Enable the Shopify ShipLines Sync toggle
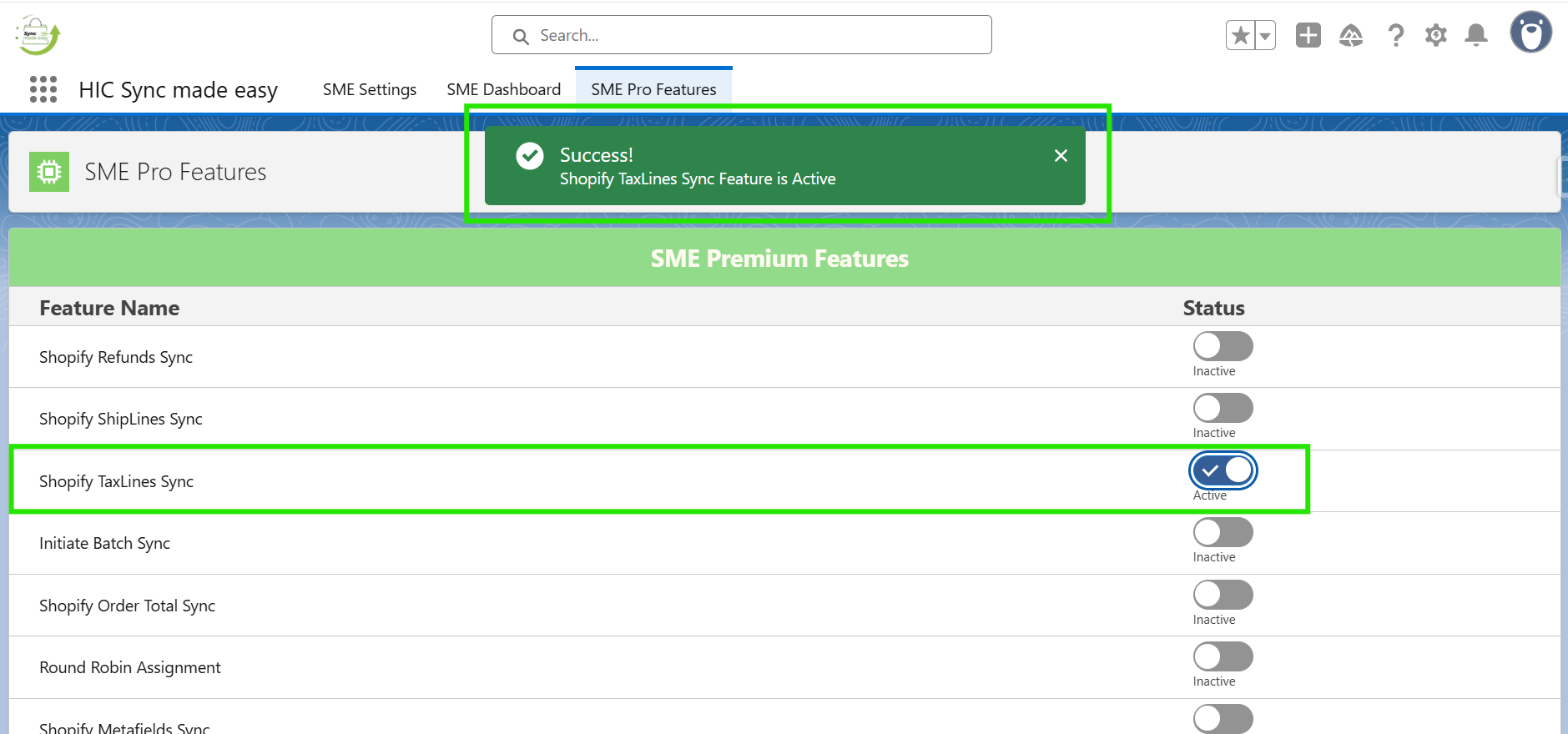The width and height of the screenshot is (1568, 734). (x=1223, y=408)
